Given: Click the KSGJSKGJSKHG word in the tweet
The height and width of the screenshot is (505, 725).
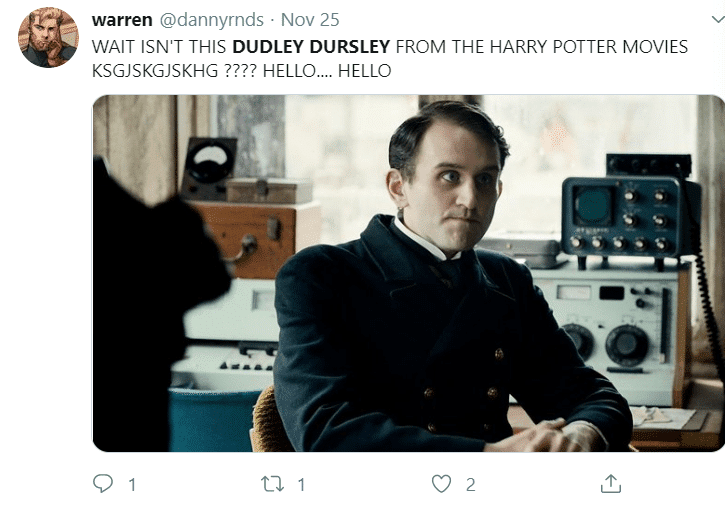Looking at the screenshot, I should (x=155, y=71).
